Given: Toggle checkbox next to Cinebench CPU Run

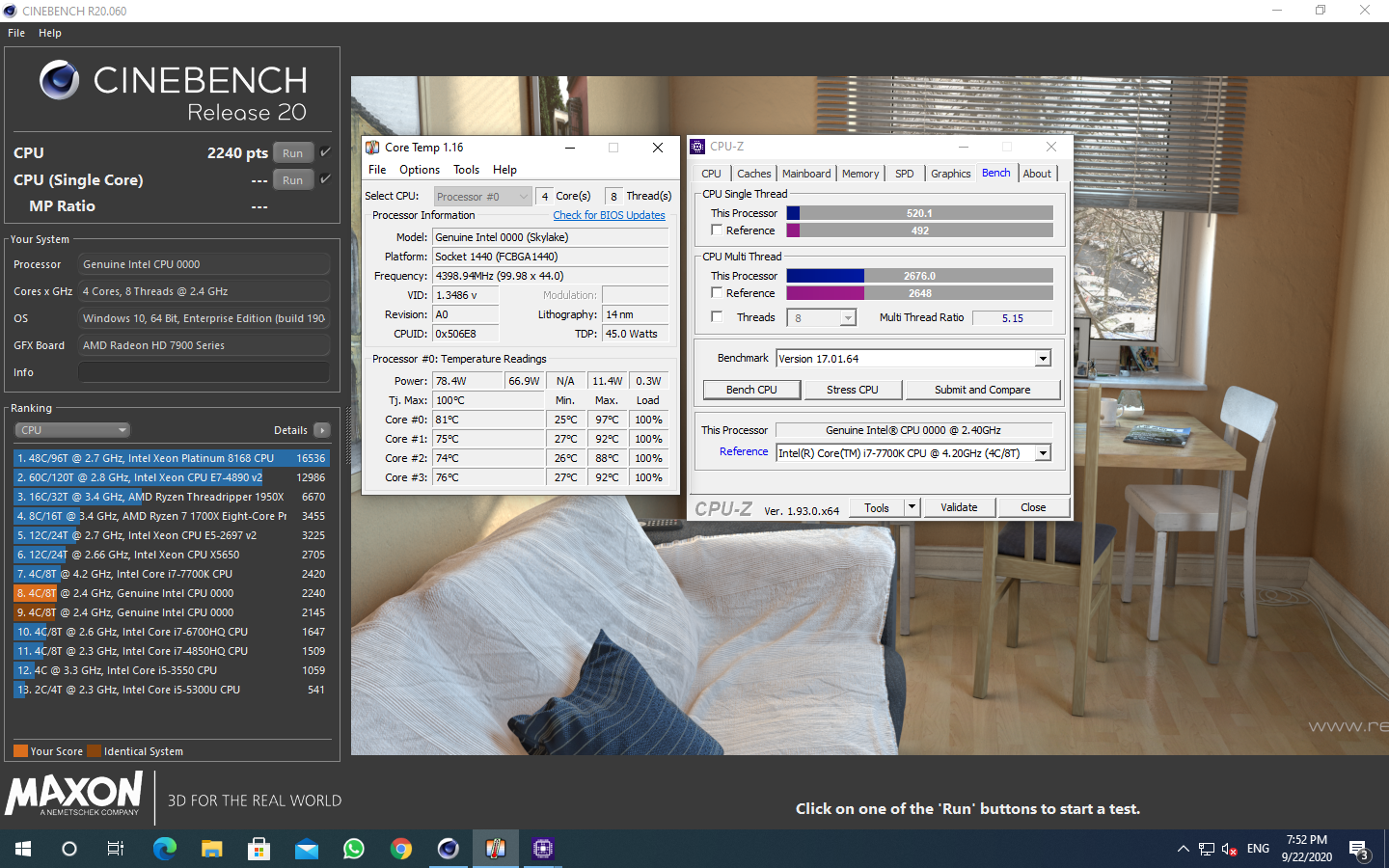Looking at the screenshot, I should [326, 152].
